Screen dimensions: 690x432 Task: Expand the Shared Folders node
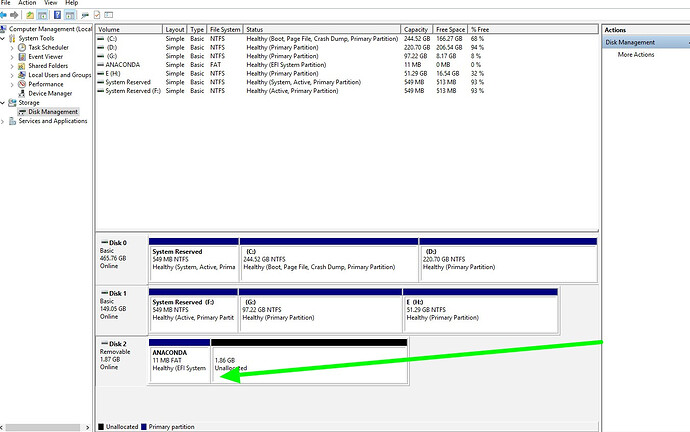coord(12,66)
